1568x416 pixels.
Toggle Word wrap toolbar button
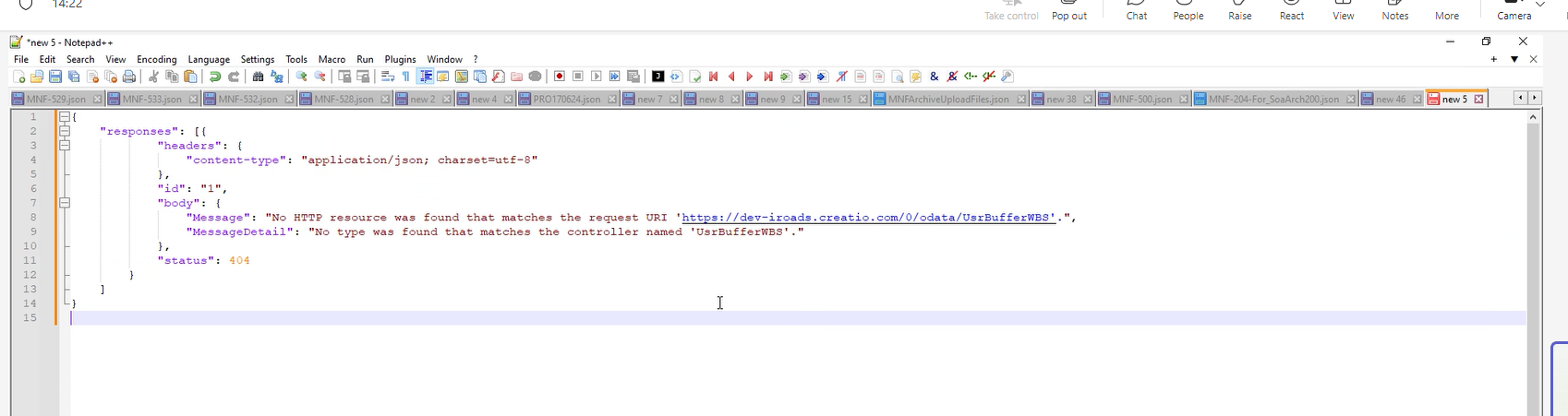point(388,77)
